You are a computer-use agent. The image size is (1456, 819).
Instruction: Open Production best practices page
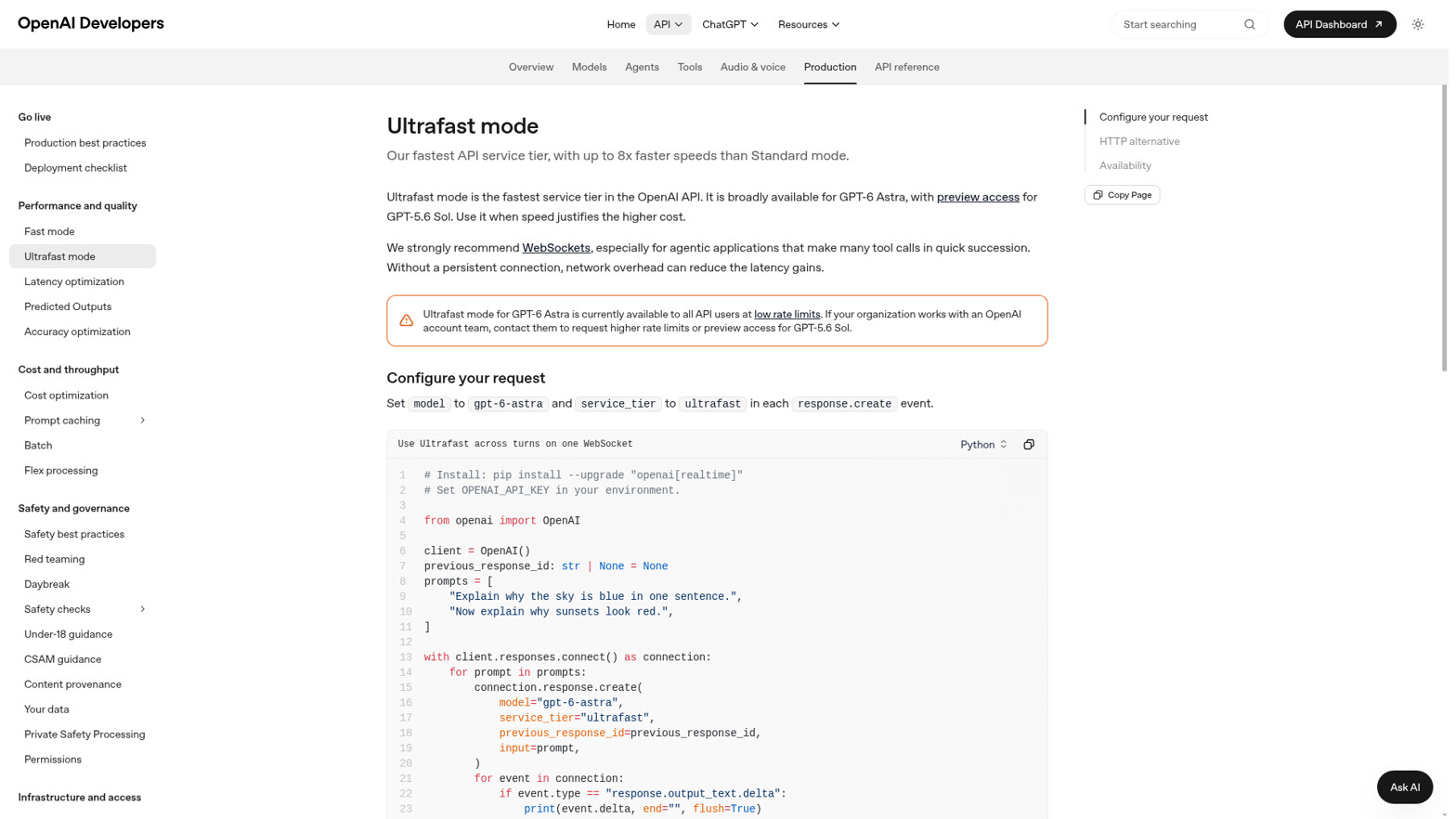(85, 143)
